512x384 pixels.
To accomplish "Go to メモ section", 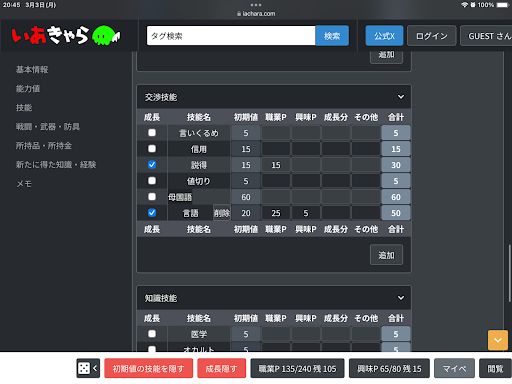I will pyautogui.click(x=24, y=183).
